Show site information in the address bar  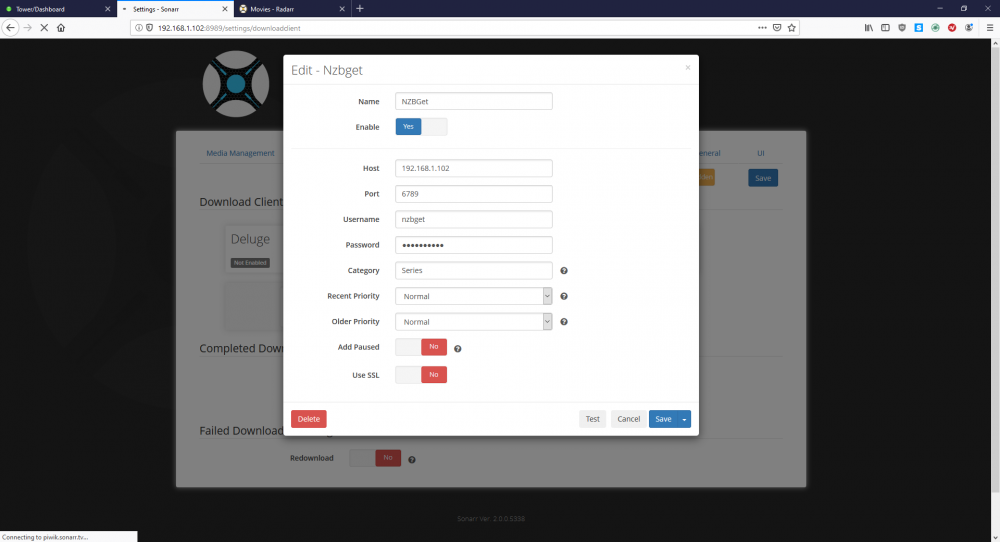pyautogui.click(x=139, y=28)
